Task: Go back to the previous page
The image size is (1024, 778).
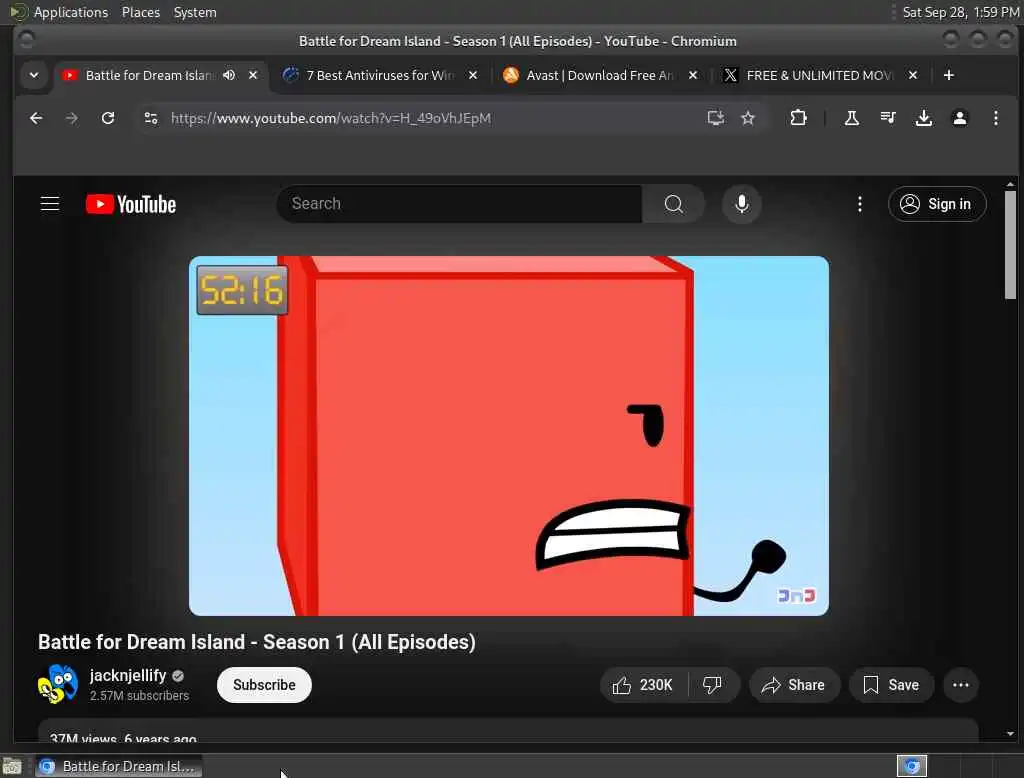Action: [36, 118]
